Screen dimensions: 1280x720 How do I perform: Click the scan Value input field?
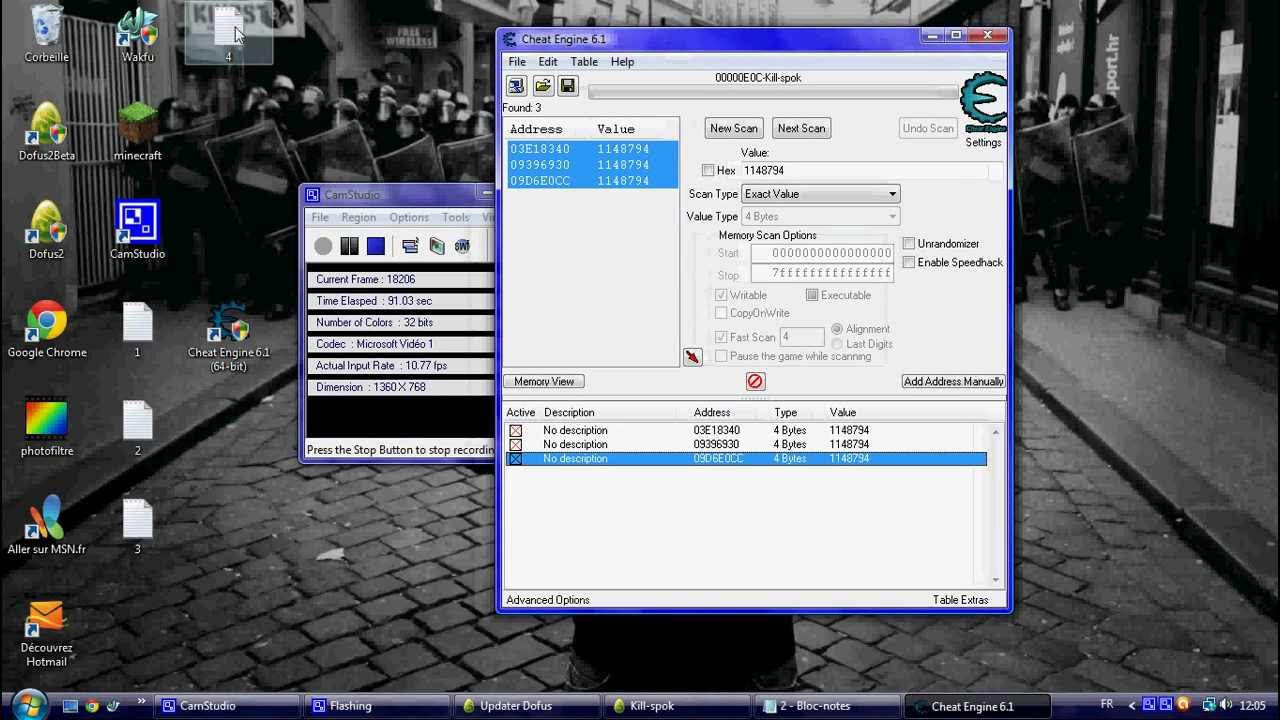(x=864, y=171)
